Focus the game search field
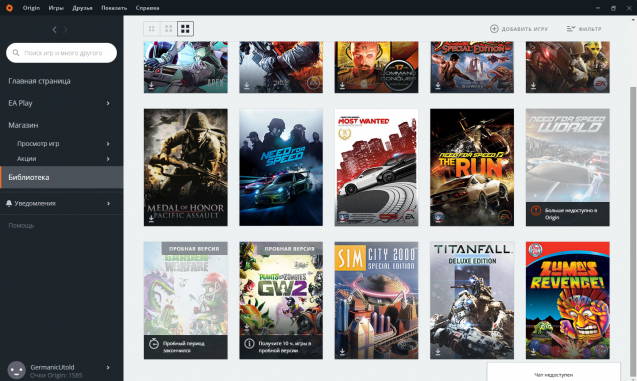 [x=61, y=53]
